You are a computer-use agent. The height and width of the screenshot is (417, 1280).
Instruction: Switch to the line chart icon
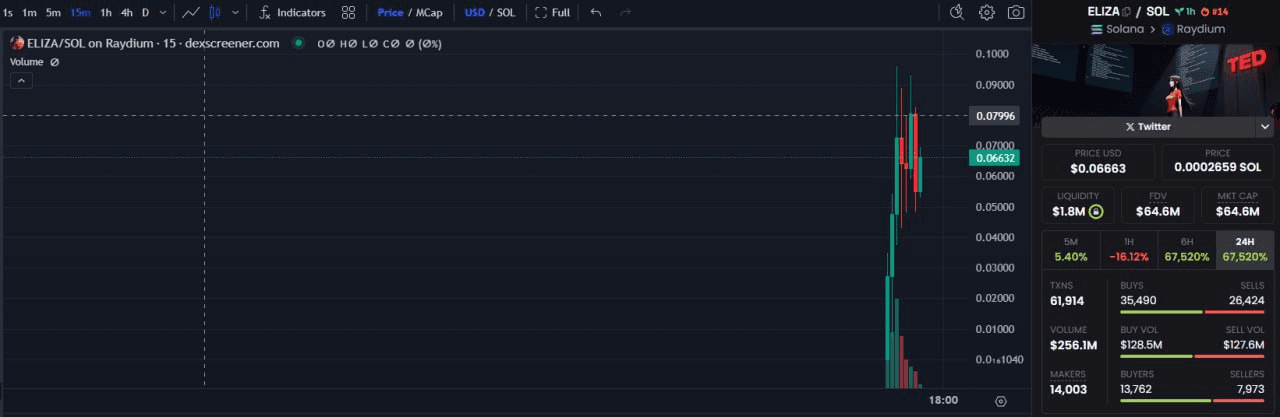[191, 13]
